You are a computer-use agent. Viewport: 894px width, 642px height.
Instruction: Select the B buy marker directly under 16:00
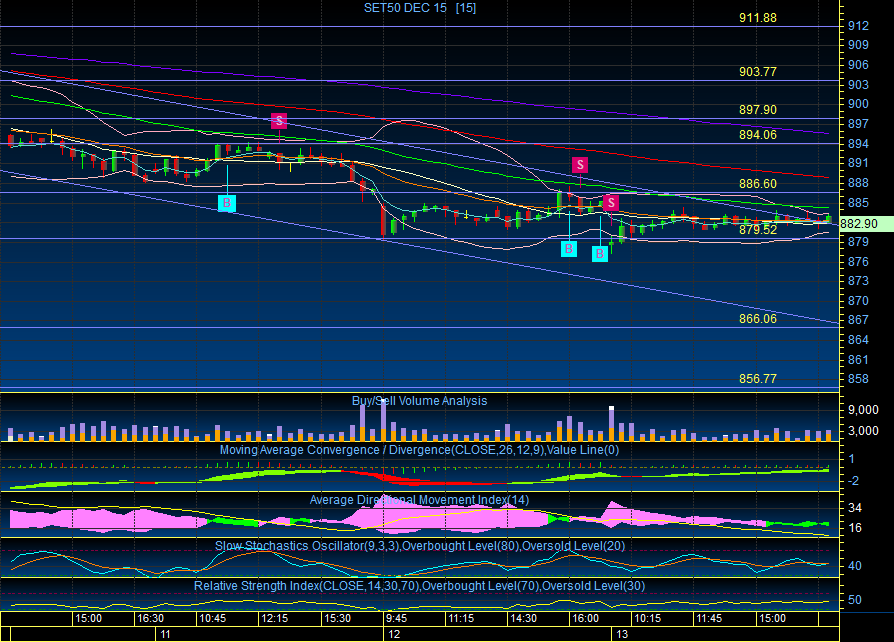click(x=568, y=249)
